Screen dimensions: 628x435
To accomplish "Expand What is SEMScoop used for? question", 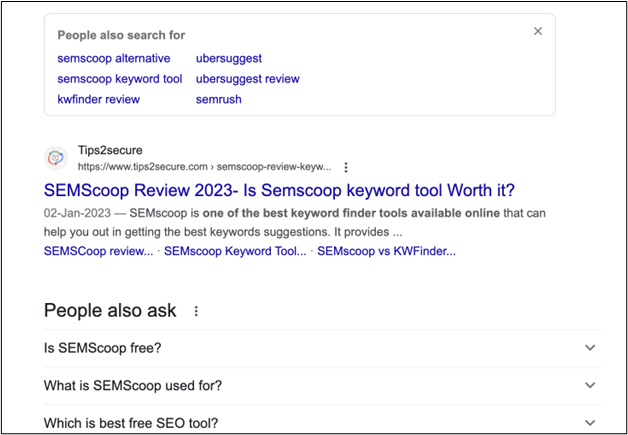I will coord(322,386).
